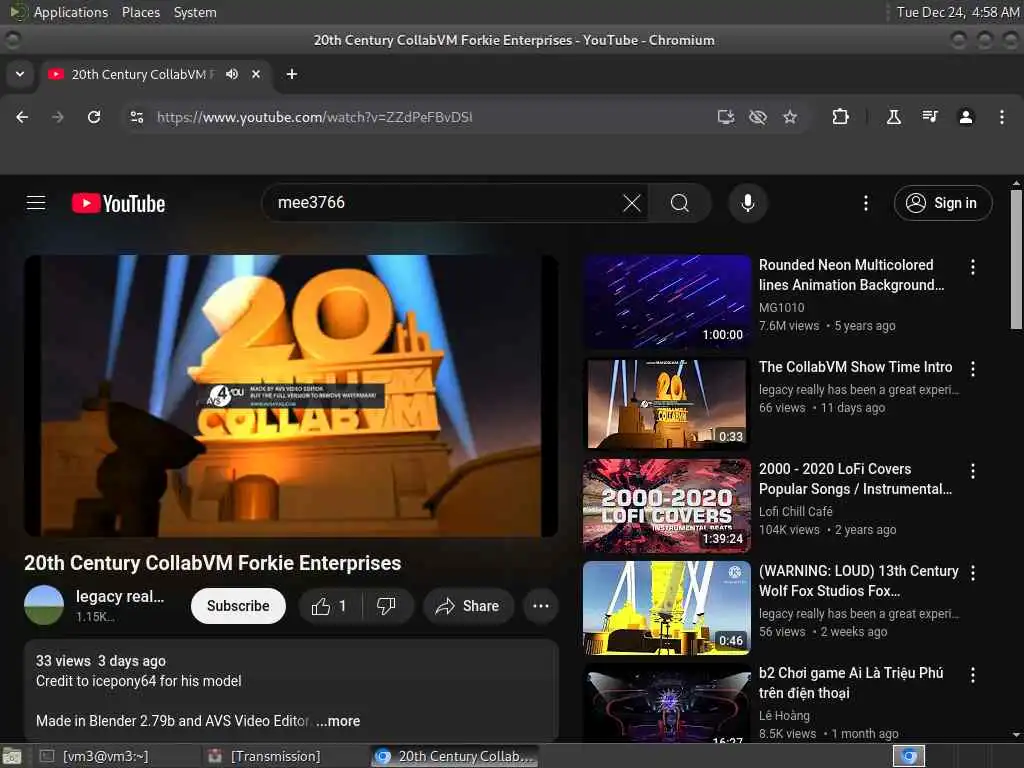
Task: Open 2000 - 2020 LoFi Covers title
Action: [x=856, y=479]
